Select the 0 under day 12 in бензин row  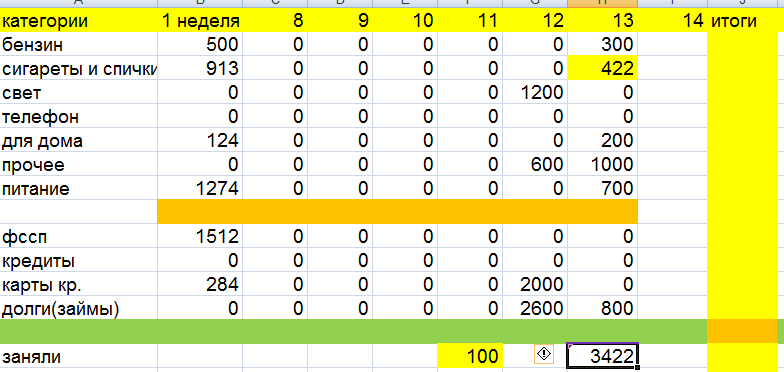[535, 44]
